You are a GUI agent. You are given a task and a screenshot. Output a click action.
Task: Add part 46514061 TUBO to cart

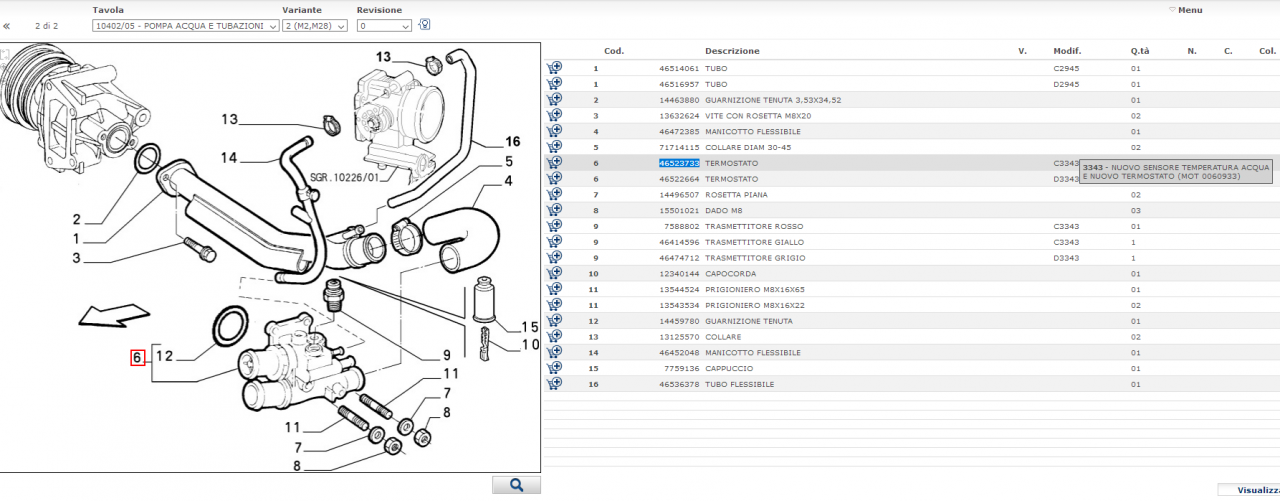pos(554,68)
